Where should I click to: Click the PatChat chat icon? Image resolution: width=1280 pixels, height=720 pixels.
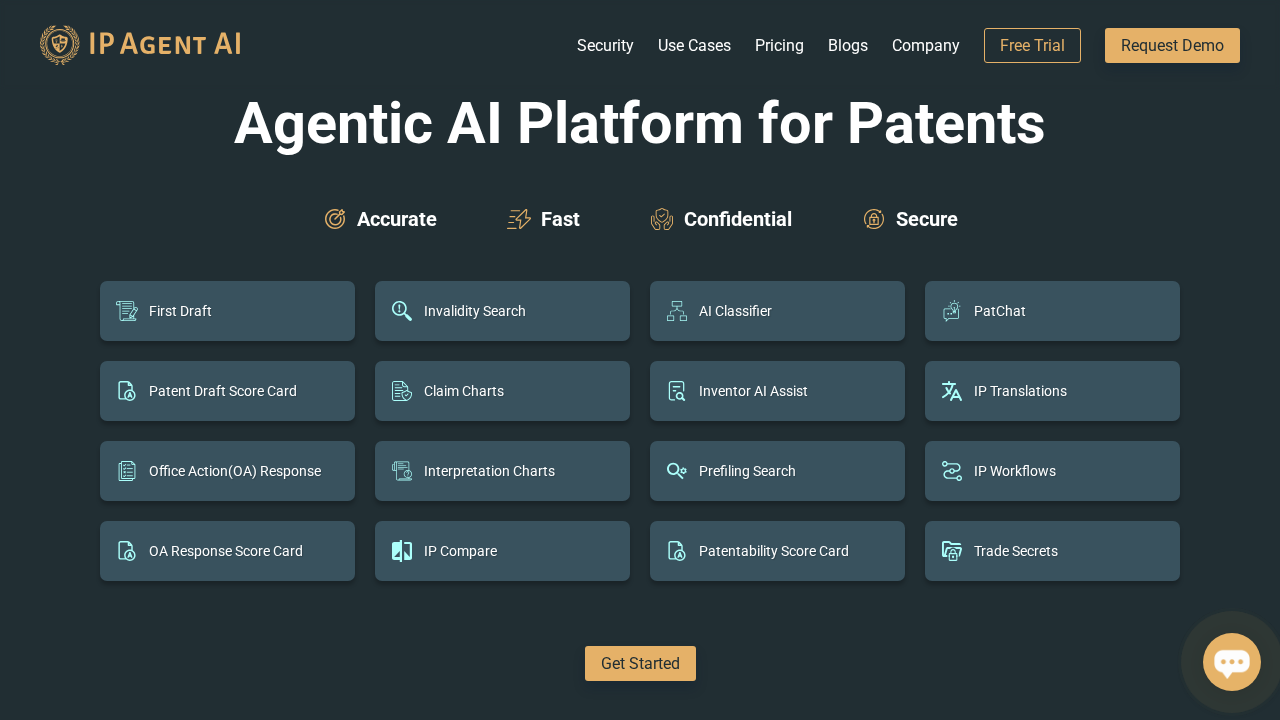click(x=951, y=311)
